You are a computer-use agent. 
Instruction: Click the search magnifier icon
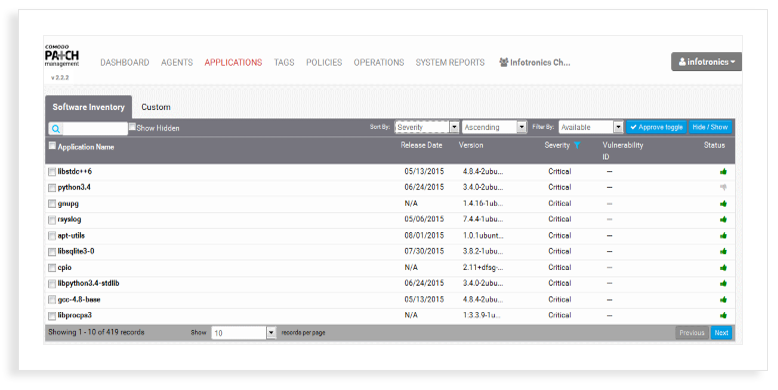56,129
